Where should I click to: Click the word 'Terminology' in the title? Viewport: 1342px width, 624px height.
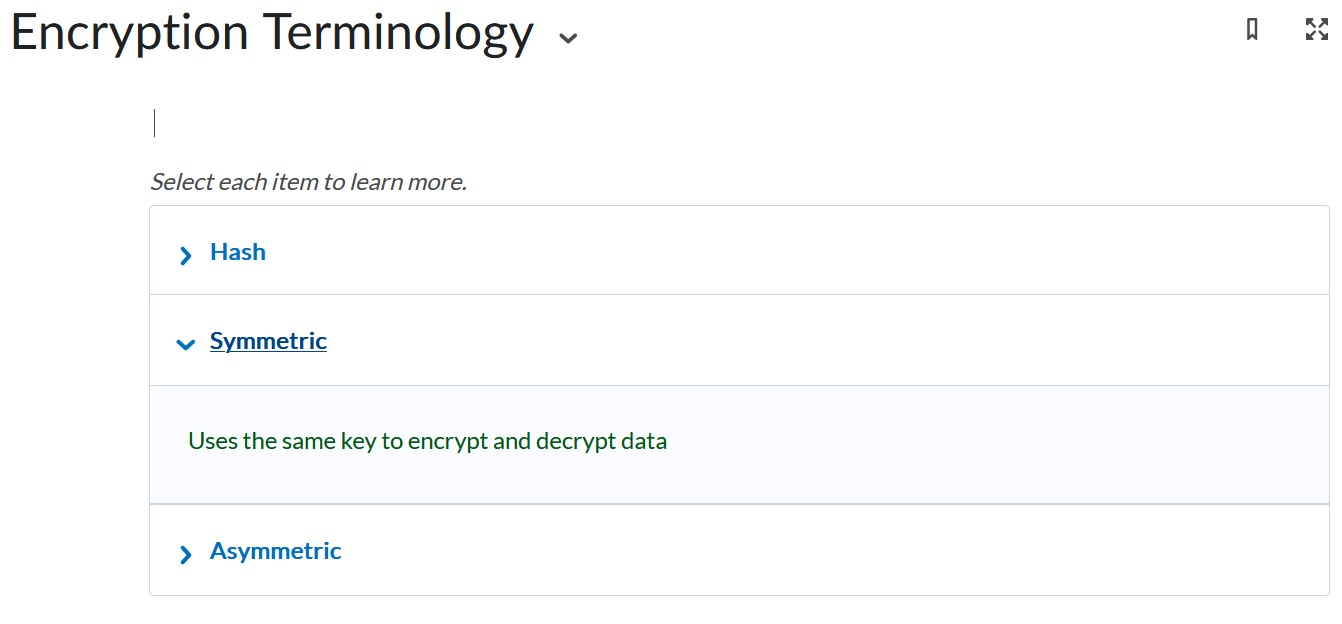[x=398, y=33]
